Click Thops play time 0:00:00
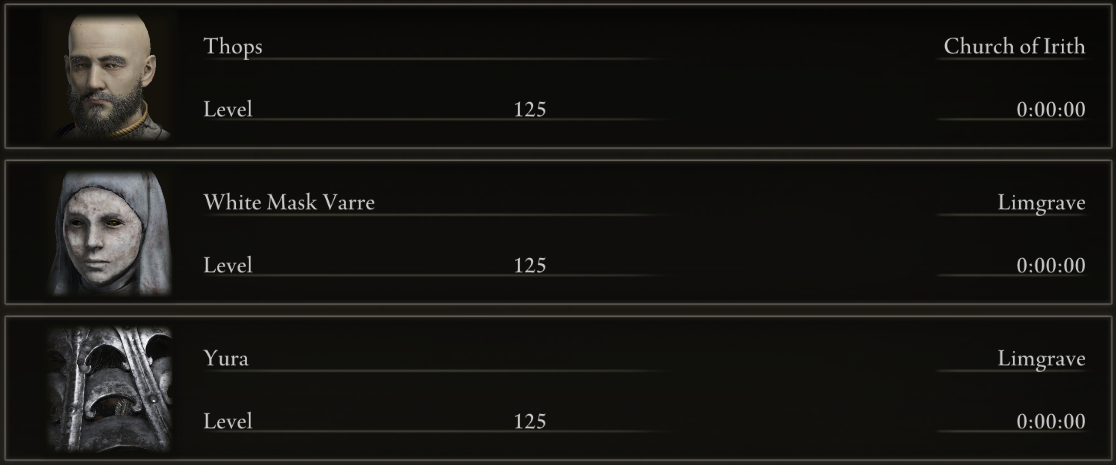 click(x=1051, y=110)
